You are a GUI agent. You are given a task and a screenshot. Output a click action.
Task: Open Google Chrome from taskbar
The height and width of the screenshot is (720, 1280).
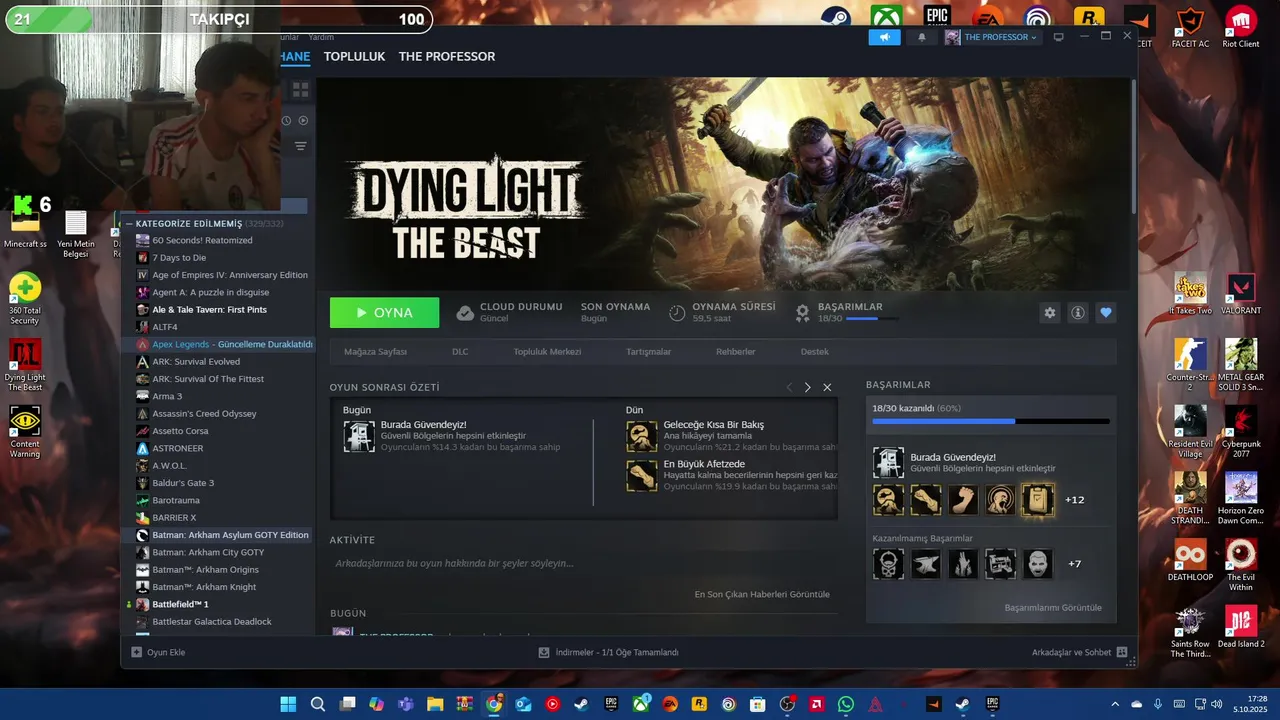[494, 704]
